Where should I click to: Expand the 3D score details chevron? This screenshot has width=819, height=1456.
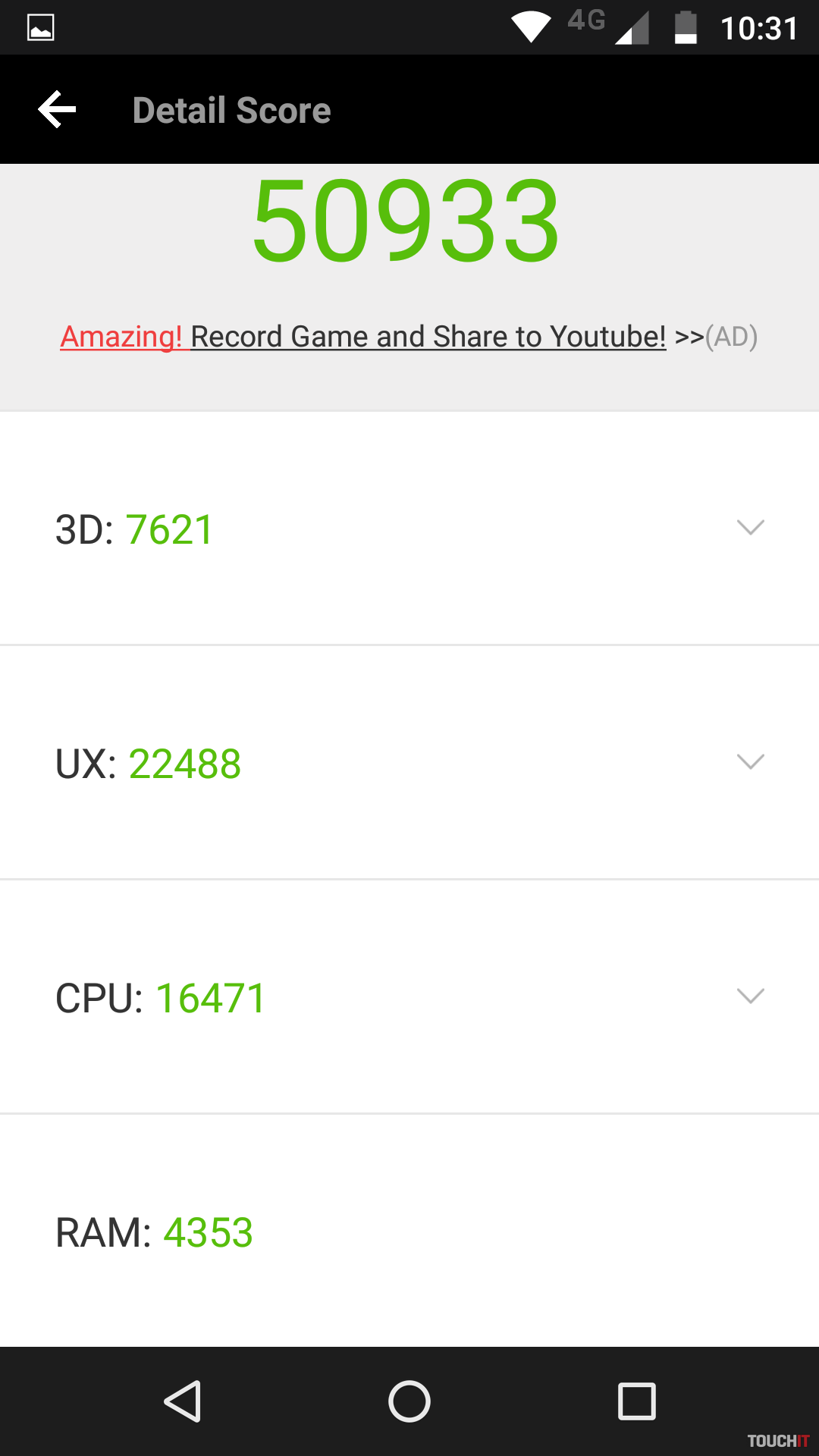(750, 527)
